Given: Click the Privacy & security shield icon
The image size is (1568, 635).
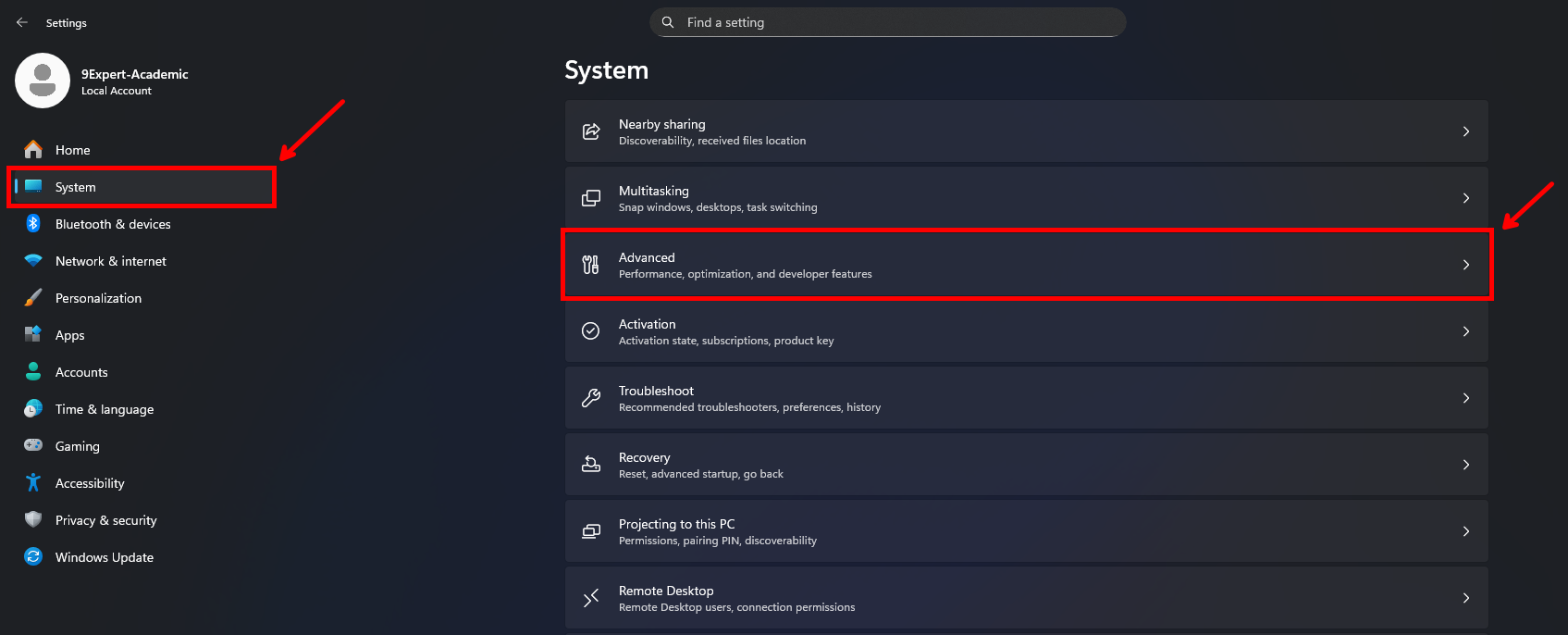Looking at the screenshot, I should [32, 520].
